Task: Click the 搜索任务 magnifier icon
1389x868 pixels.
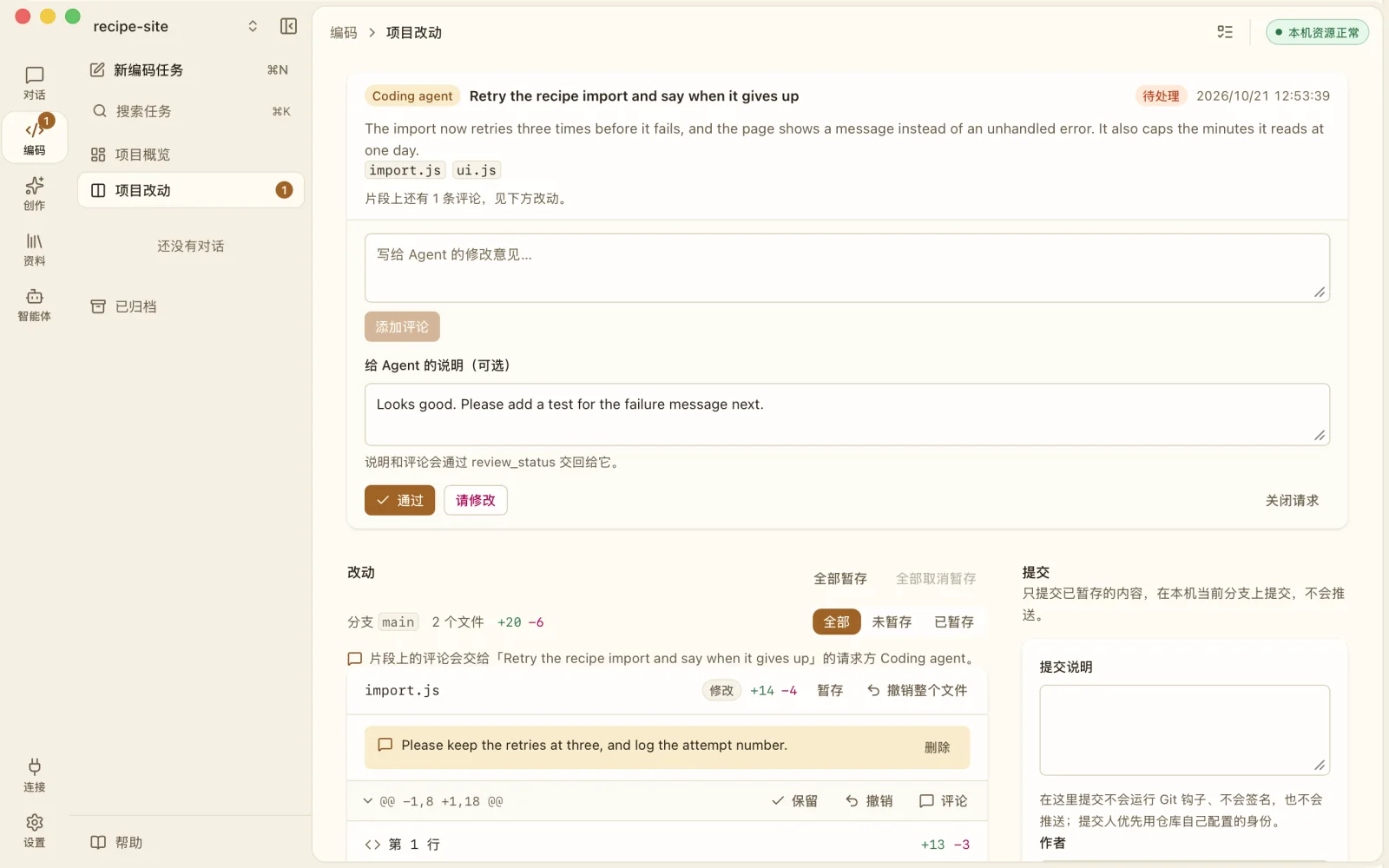Action: coord(100,111)
